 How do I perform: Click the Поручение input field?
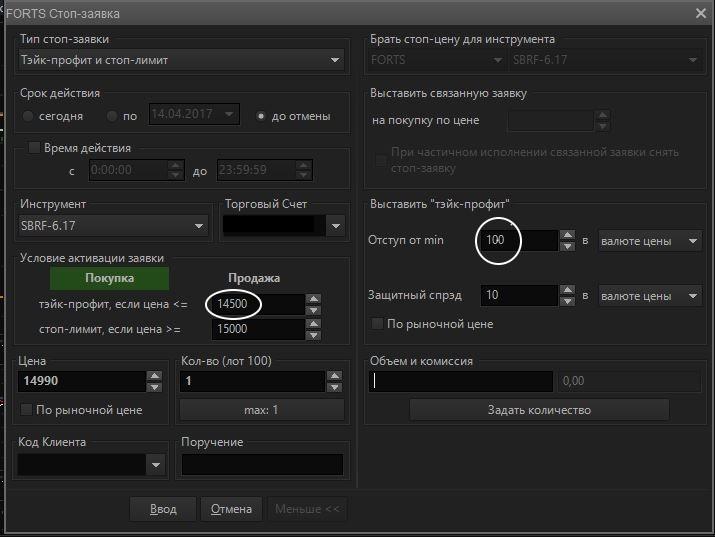tap(261, 464)
